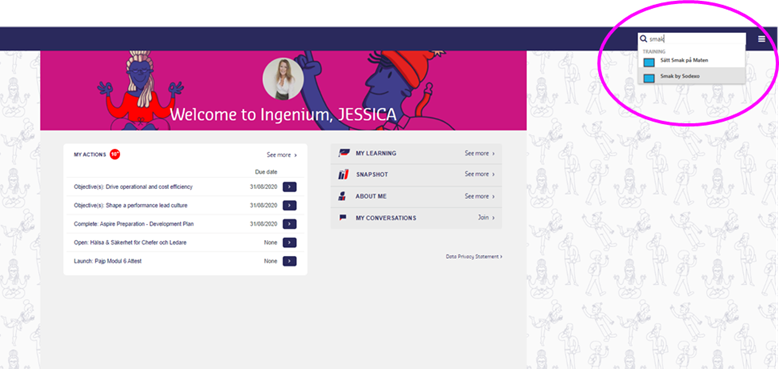This screenshot has height=369, width=779.
Task: Open the hamburger menu icon
Action: [762, 39]
